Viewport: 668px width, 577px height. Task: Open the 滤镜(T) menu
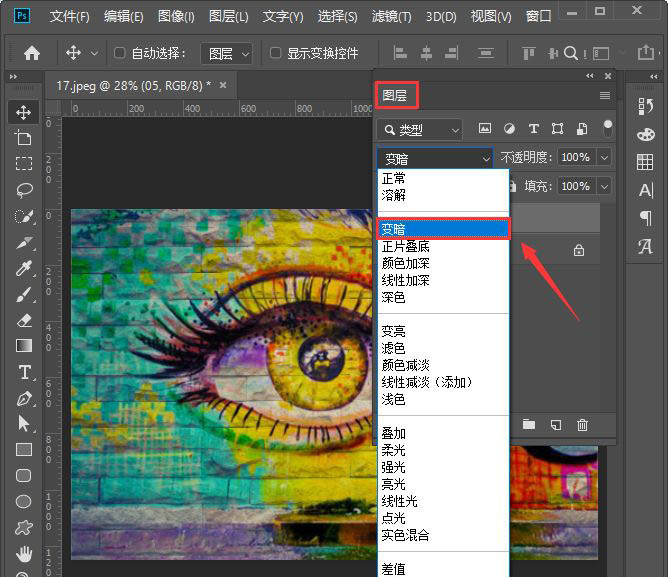392,17
